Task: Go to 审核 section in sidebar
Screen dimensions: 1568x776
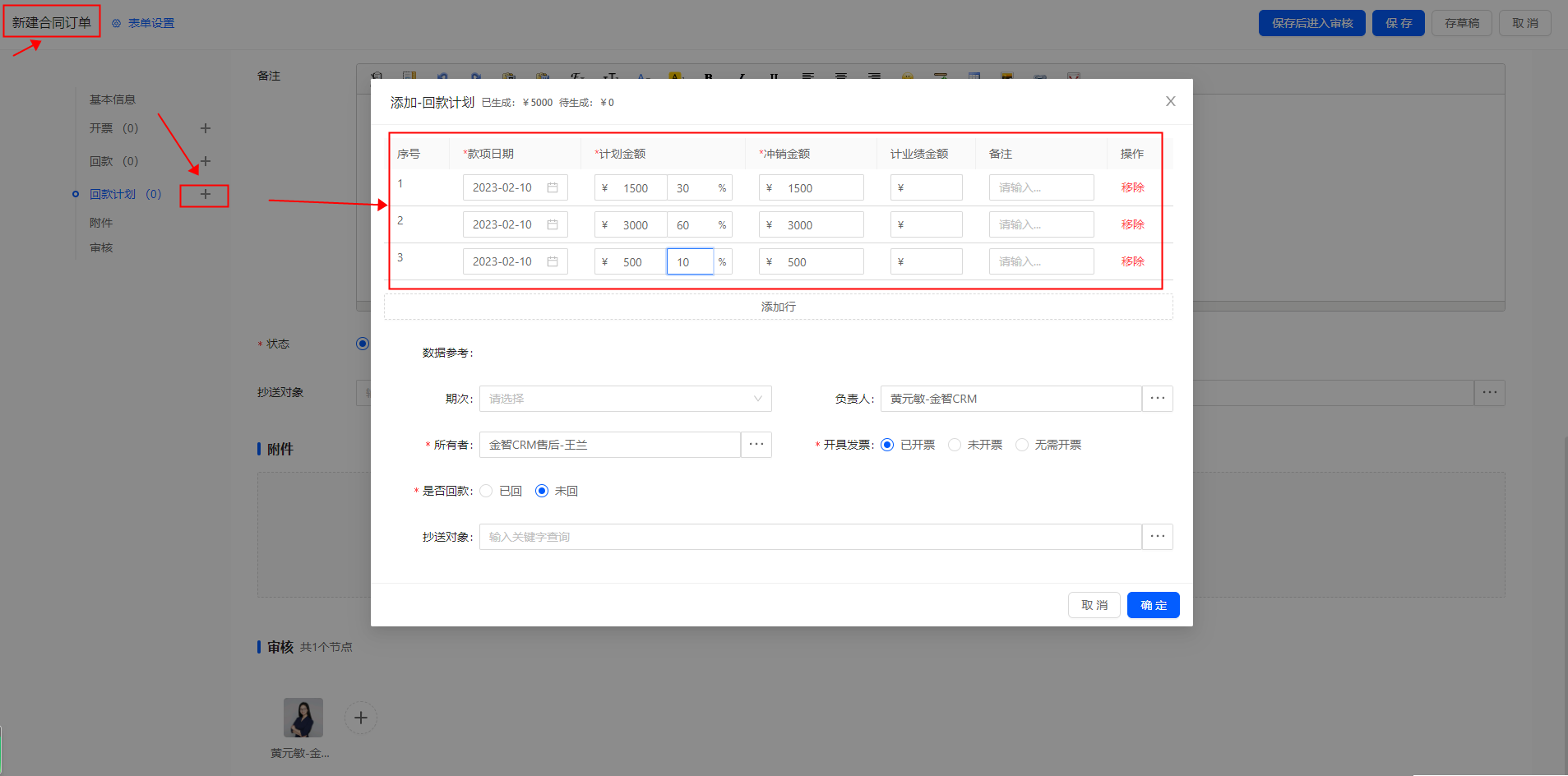Action: click(101, 247)
